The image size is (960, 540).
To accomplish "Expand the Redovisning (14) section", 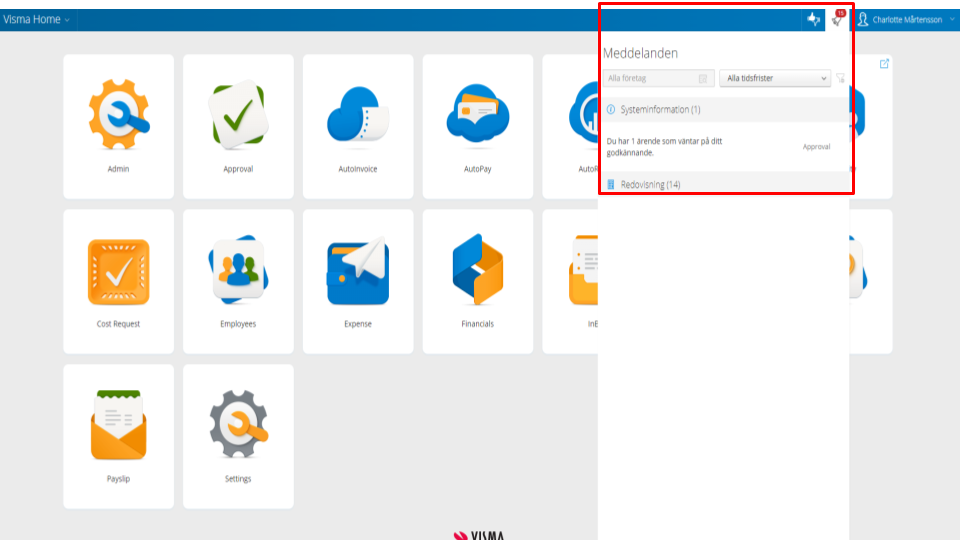I will pos(726,184).
